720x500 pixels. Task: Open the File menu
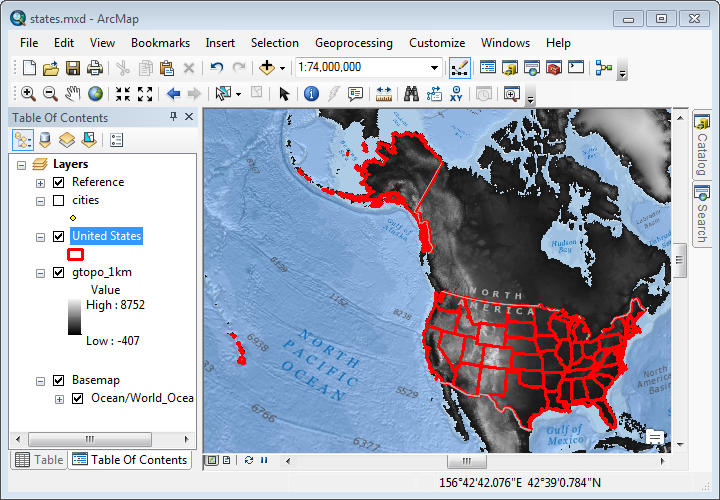29,43
